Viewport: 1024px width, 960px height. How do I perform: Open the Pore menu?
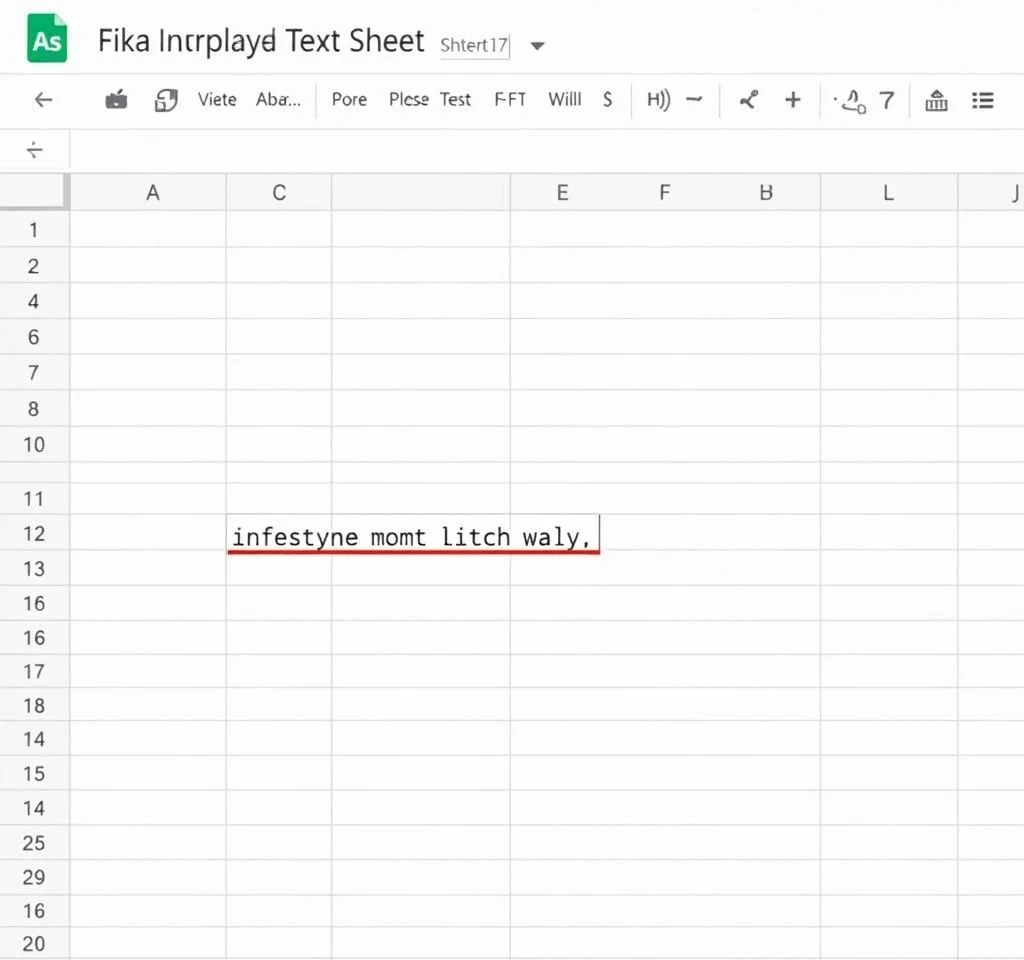pyautogui.click(x=349, y=99)
